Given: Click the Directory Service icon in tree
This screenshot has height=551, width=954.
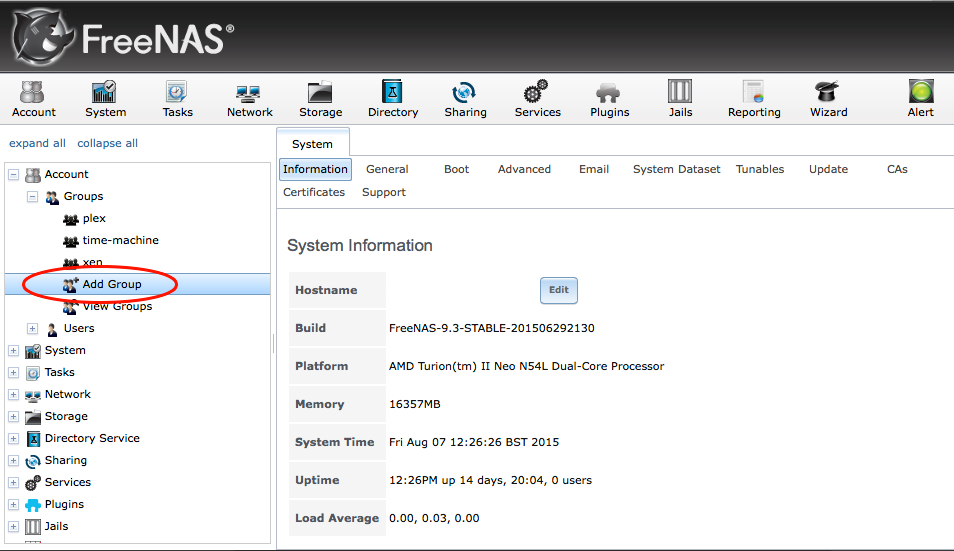Looking at the screenshot, I should click(x=33, y=438).
